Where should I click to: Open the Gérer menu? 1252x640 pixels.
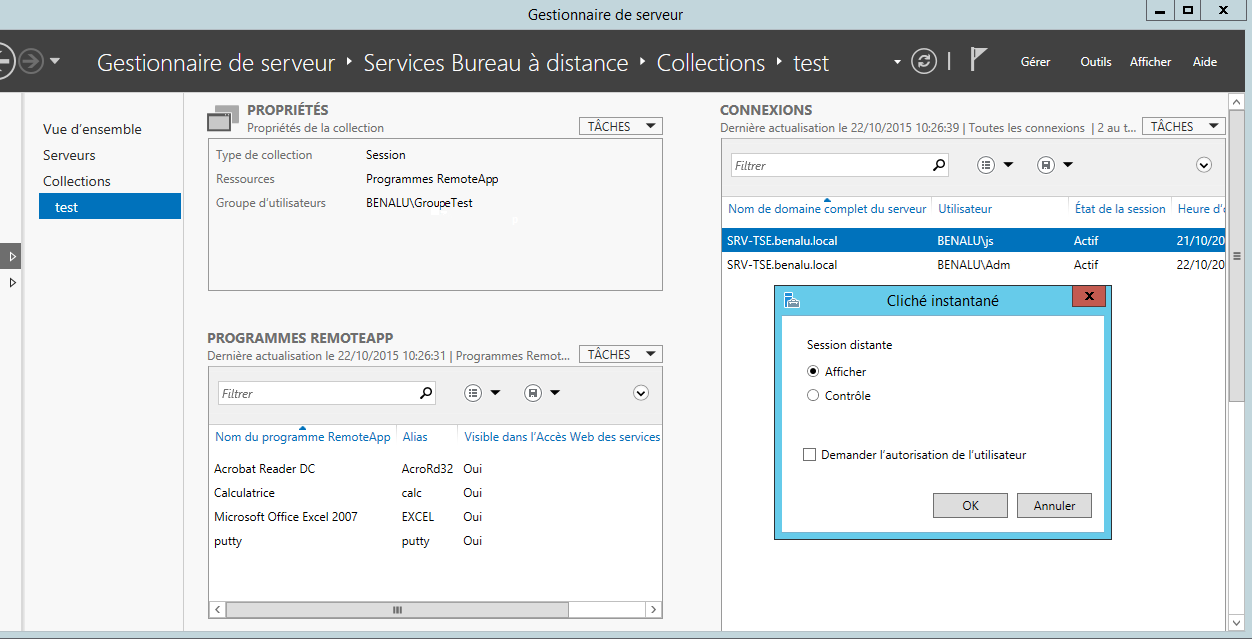(x=1035, y=62)
